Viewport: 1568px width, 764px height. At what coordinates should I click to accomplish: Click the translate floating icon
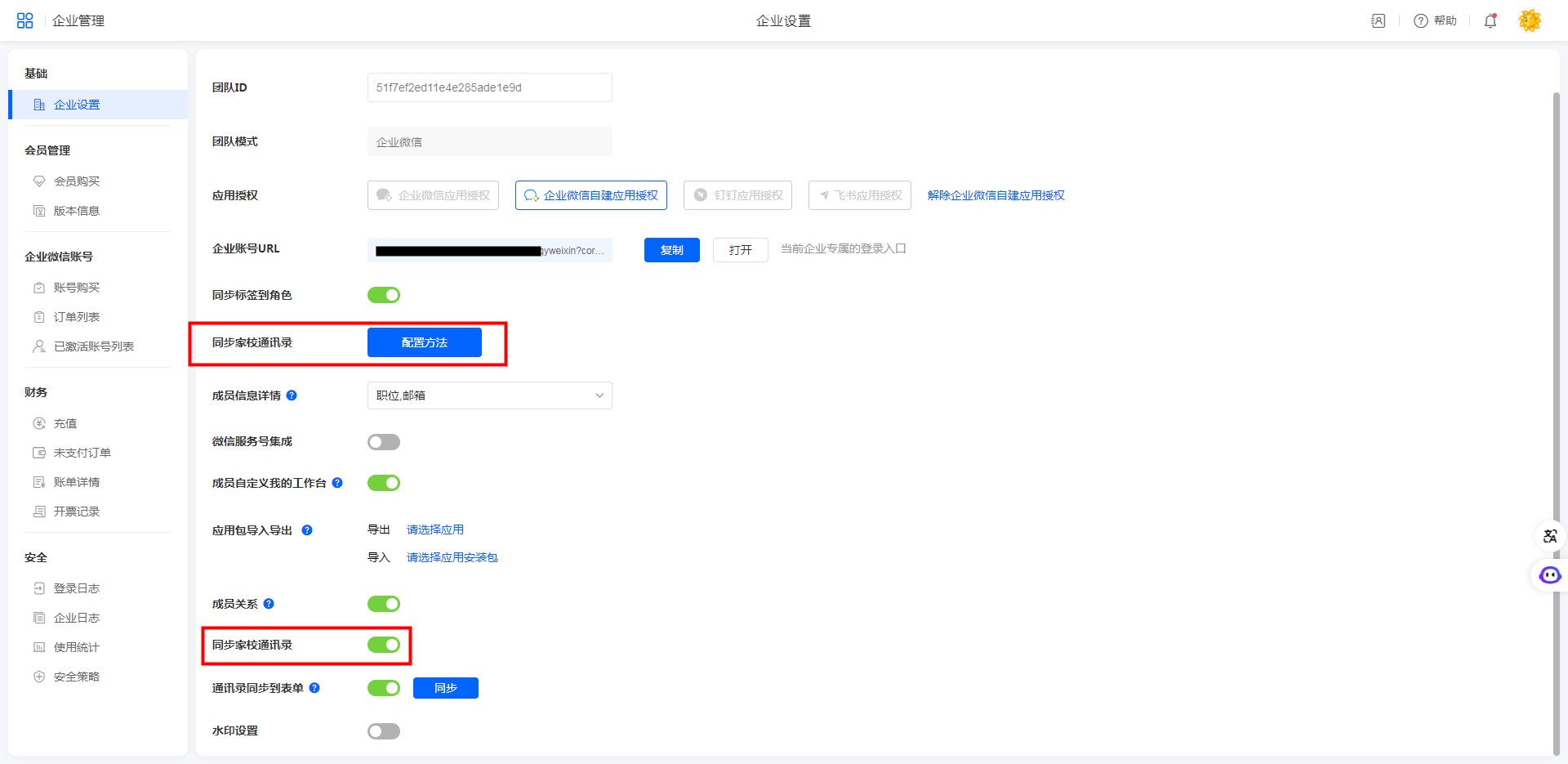(1549, 536)
